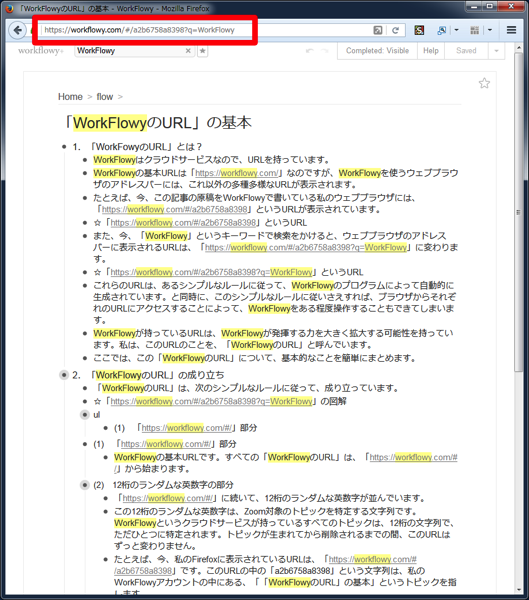
Task: Go to flow in the breadcrumb
Action: click(104, 97)
